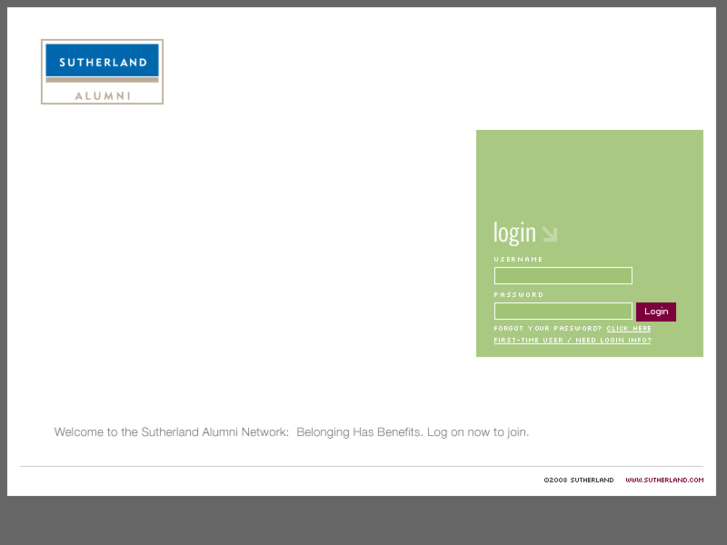Image resolution: width=727 pixels, height=545 pixels.
Task: Click the 'USERNAME' label
Action: pos(518,259)
